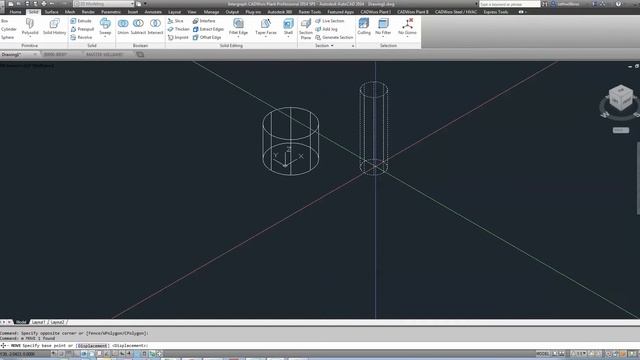Open the Solid History tool

[54, 26]
